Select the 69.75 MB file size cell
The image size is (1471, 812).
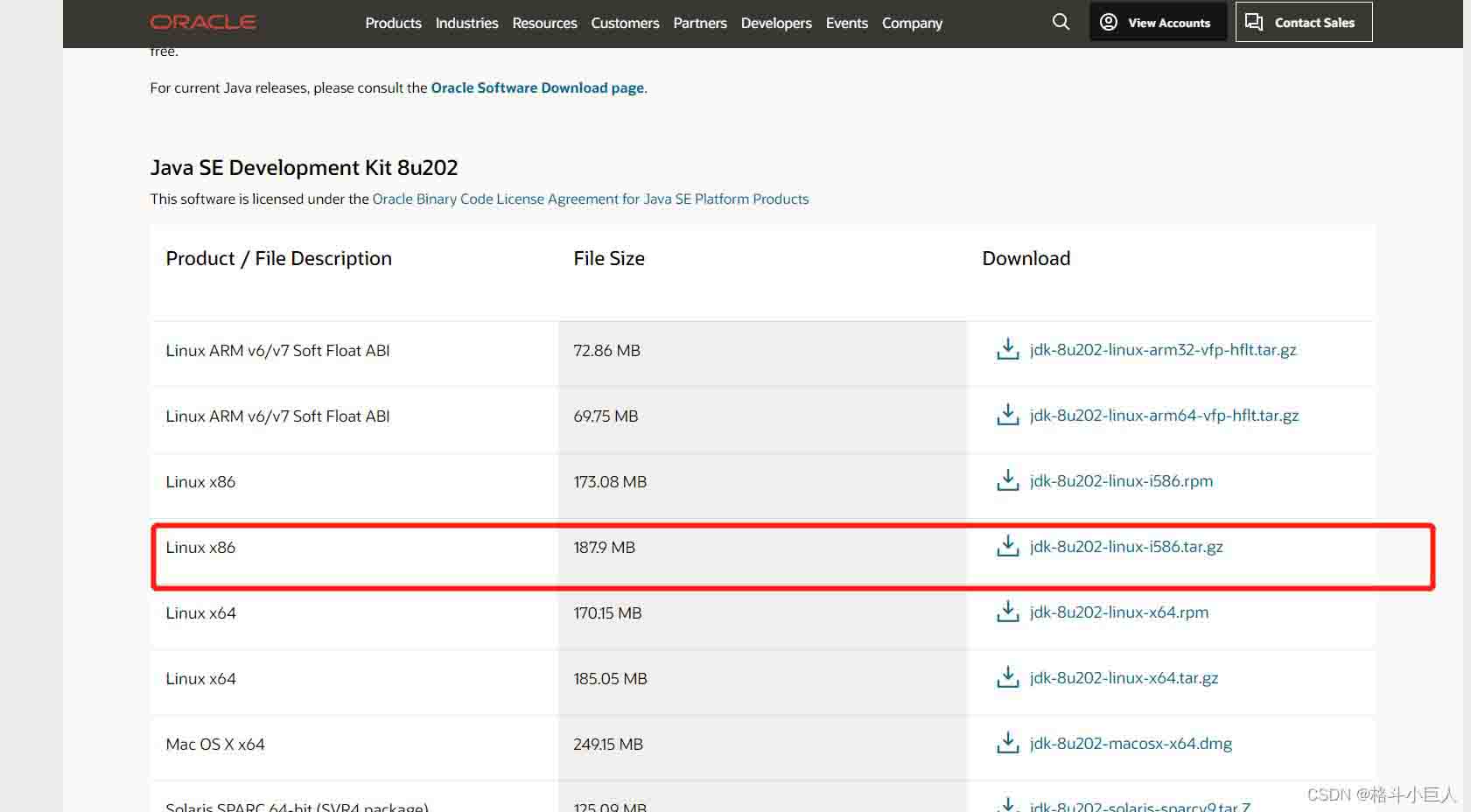763,418
